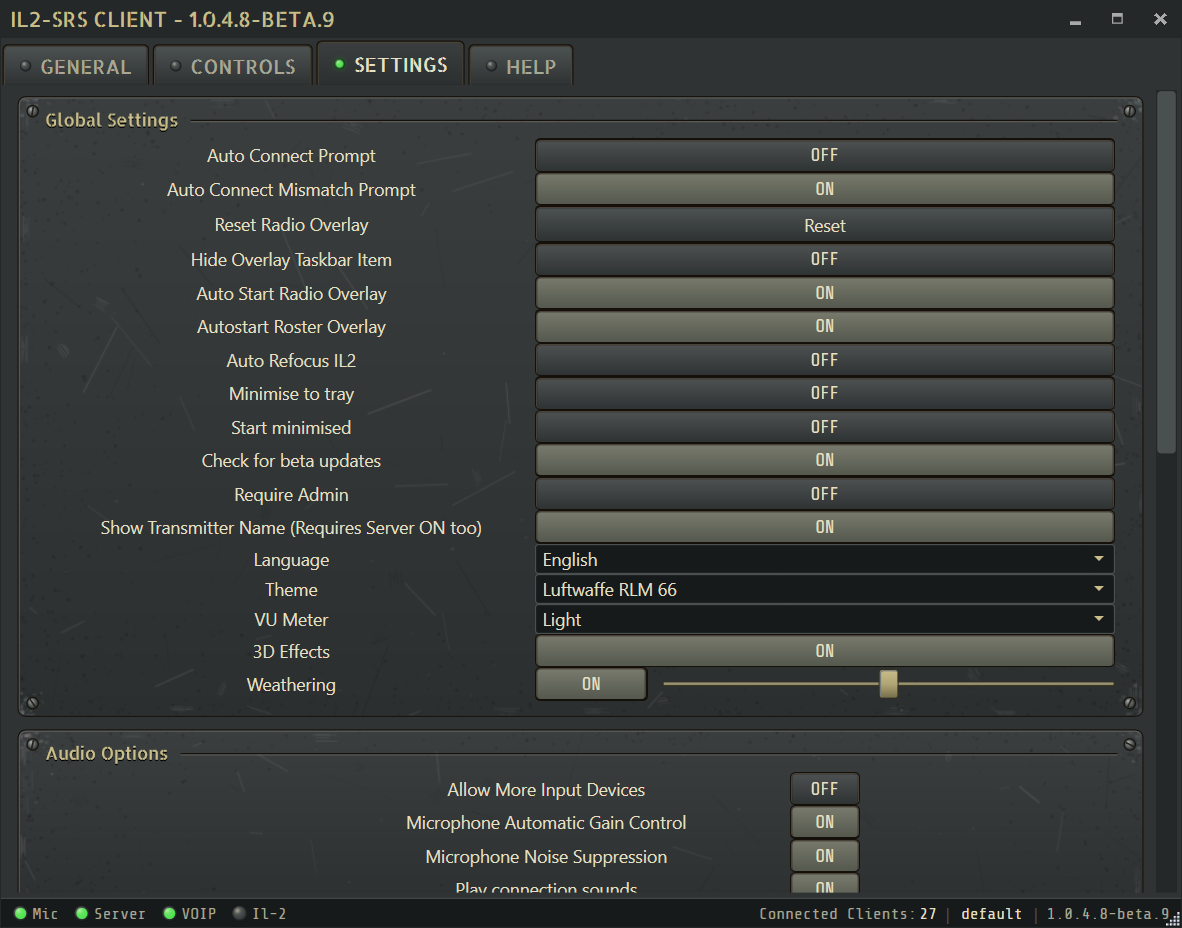
Task: Disable Microphone Automatic Gain Control
Action: (x=825, y=822)
